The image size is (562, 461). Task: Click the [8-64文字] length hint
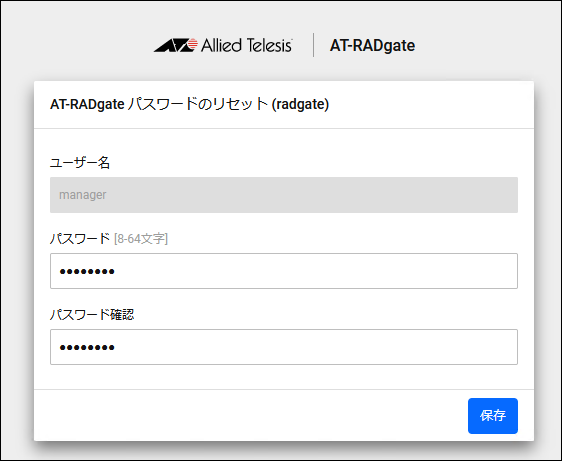141,239
